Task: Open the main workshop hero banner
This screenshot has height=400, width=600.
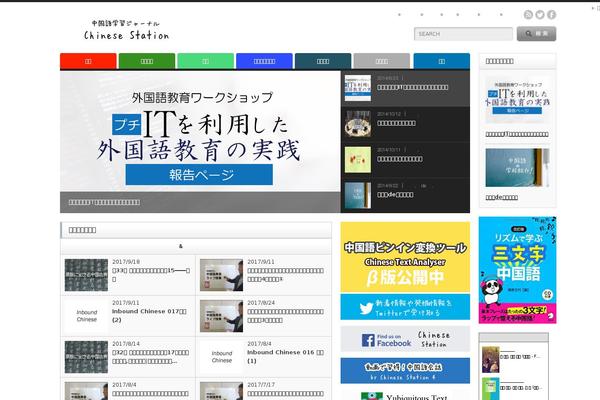Action: pyautogui.click(x=200, y=142)
